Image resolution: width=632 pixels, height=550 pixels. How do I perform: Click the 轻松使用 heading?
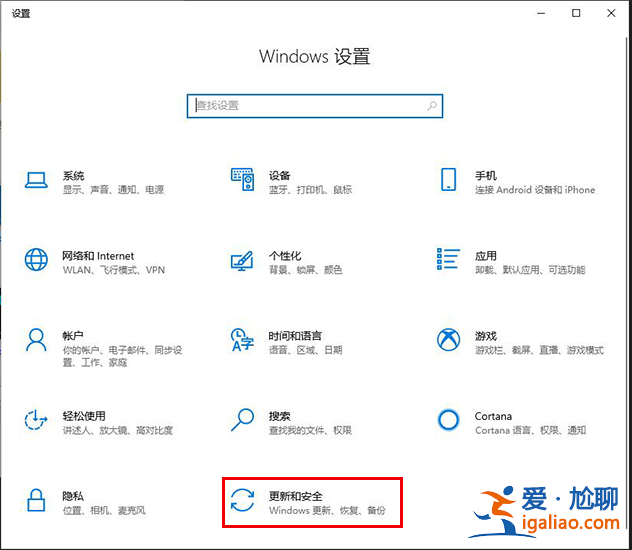pos(84,416)
